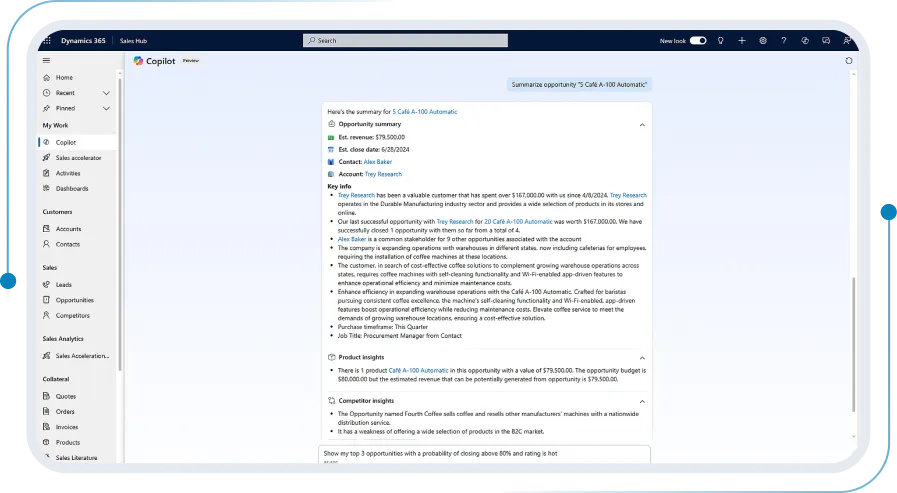Click the 'Est. revenue: $79,500.00' line
The image size is (897, 493).
[371, 137]
